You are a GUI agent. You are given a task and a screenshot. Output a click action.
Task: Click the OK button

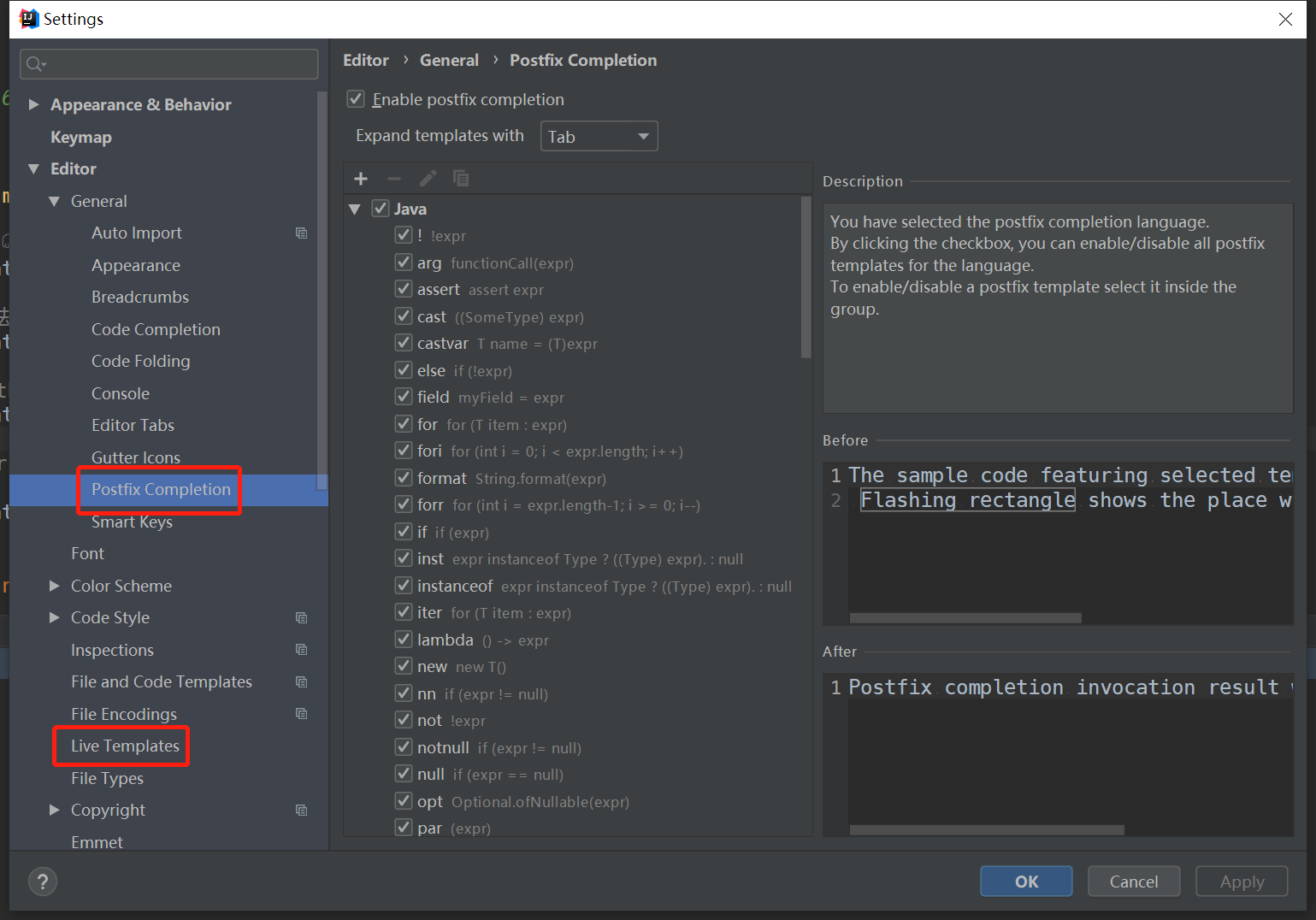[1026, 882]
